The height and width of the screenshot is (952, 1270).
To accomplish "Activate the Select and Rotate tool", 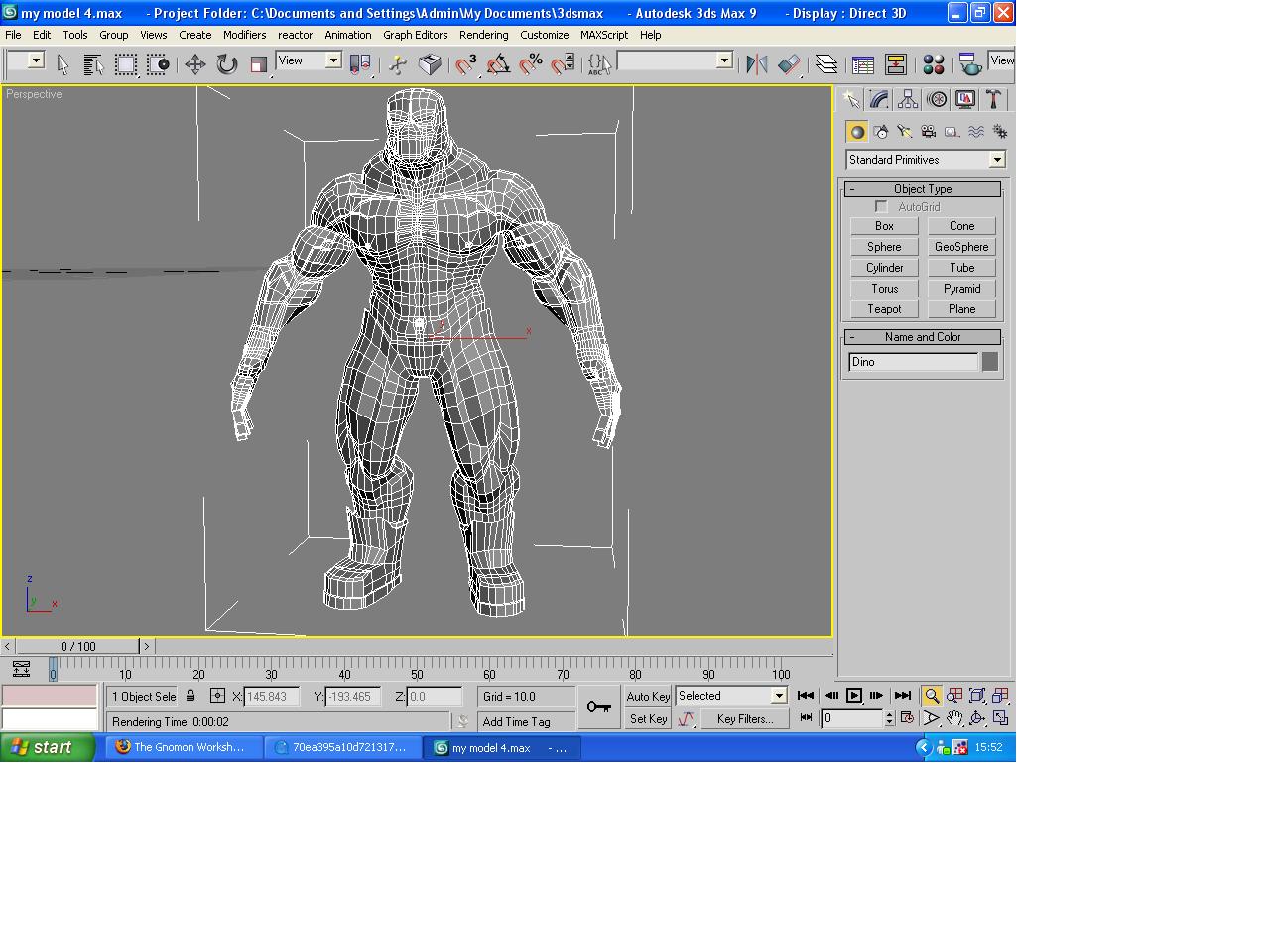I will [227, 65].
